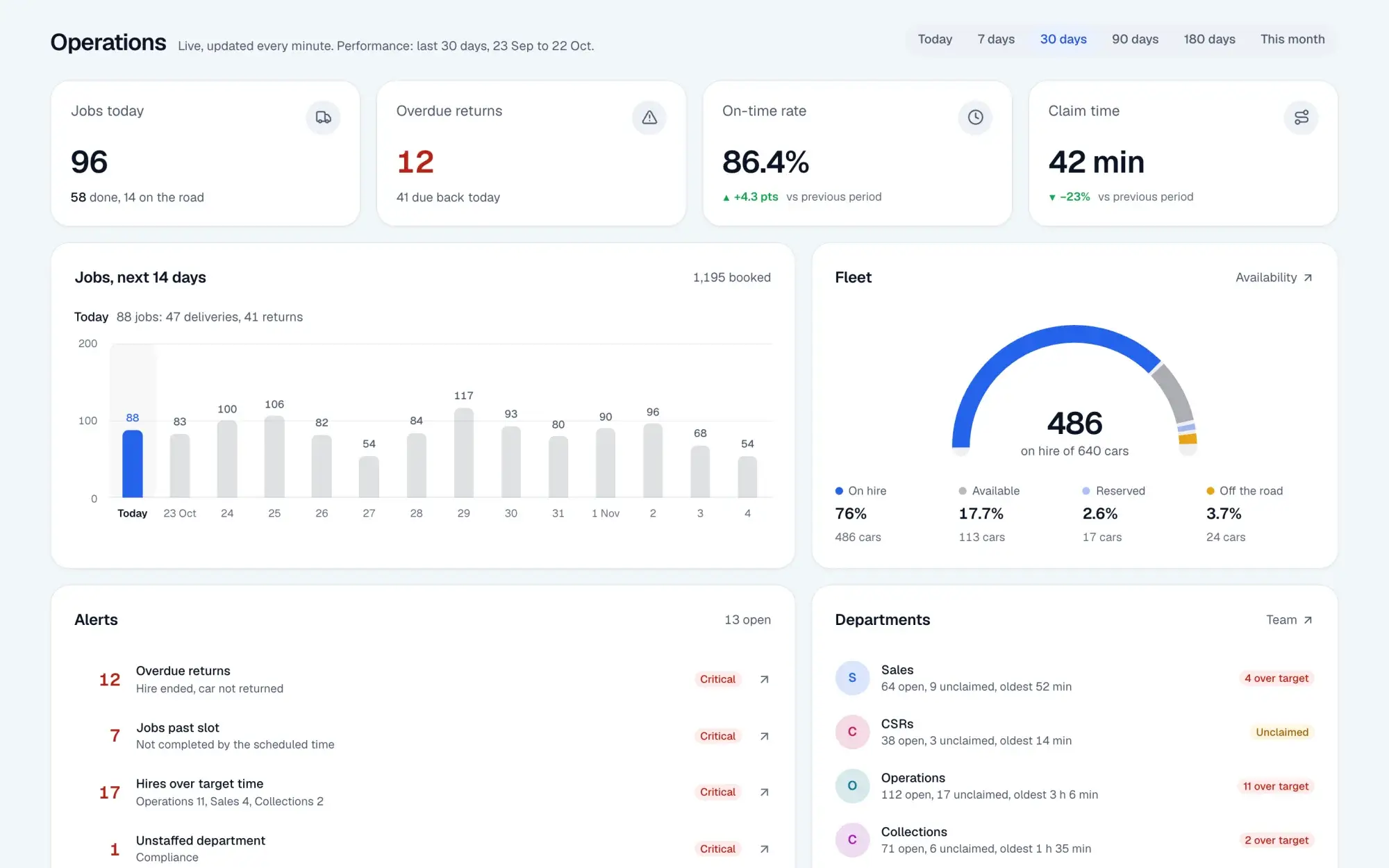The image size is (1389, 868).
Task: Click the Reserved 2.6% fleet stat
Action: coord(1114,514)
